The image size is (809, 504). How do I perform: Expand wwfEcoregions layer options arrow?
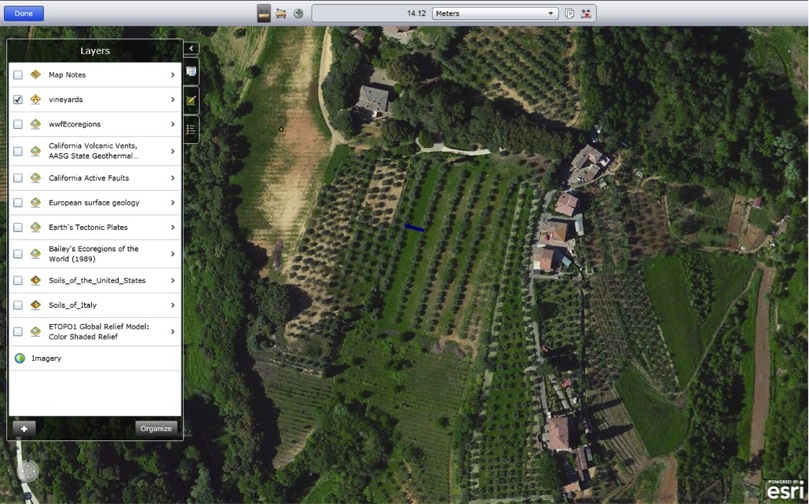point(172,124)
